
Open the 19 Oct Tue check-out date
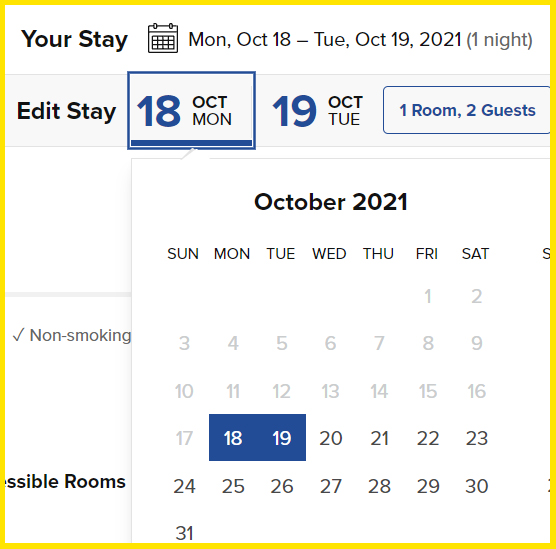(317, 111)
